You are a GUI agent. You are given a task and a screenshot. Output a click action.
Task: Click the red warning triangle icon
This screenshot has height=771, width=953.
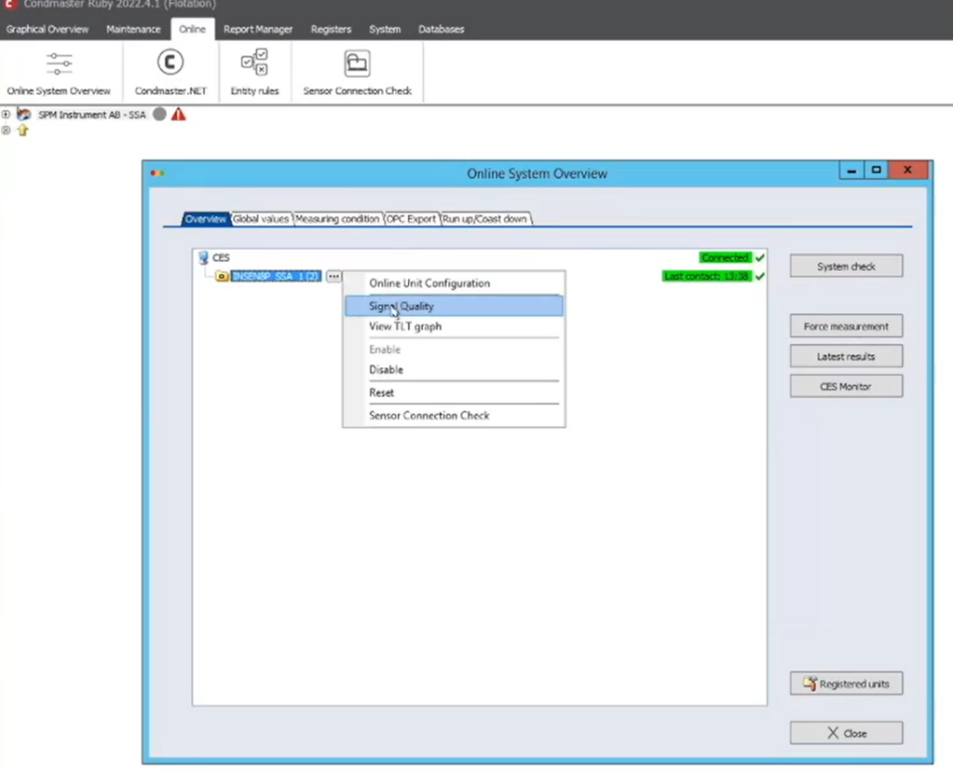(x=178, y=114)
